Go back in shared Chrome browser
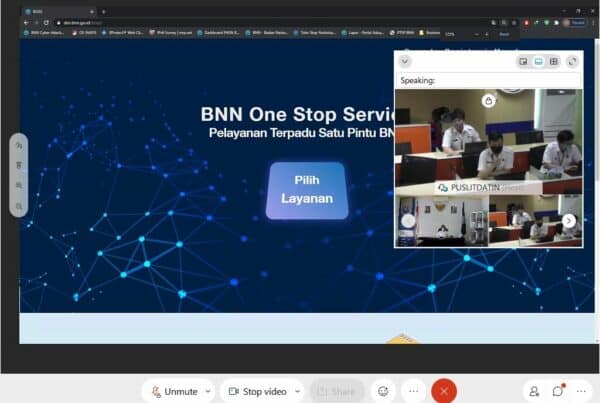 point(26,23)
